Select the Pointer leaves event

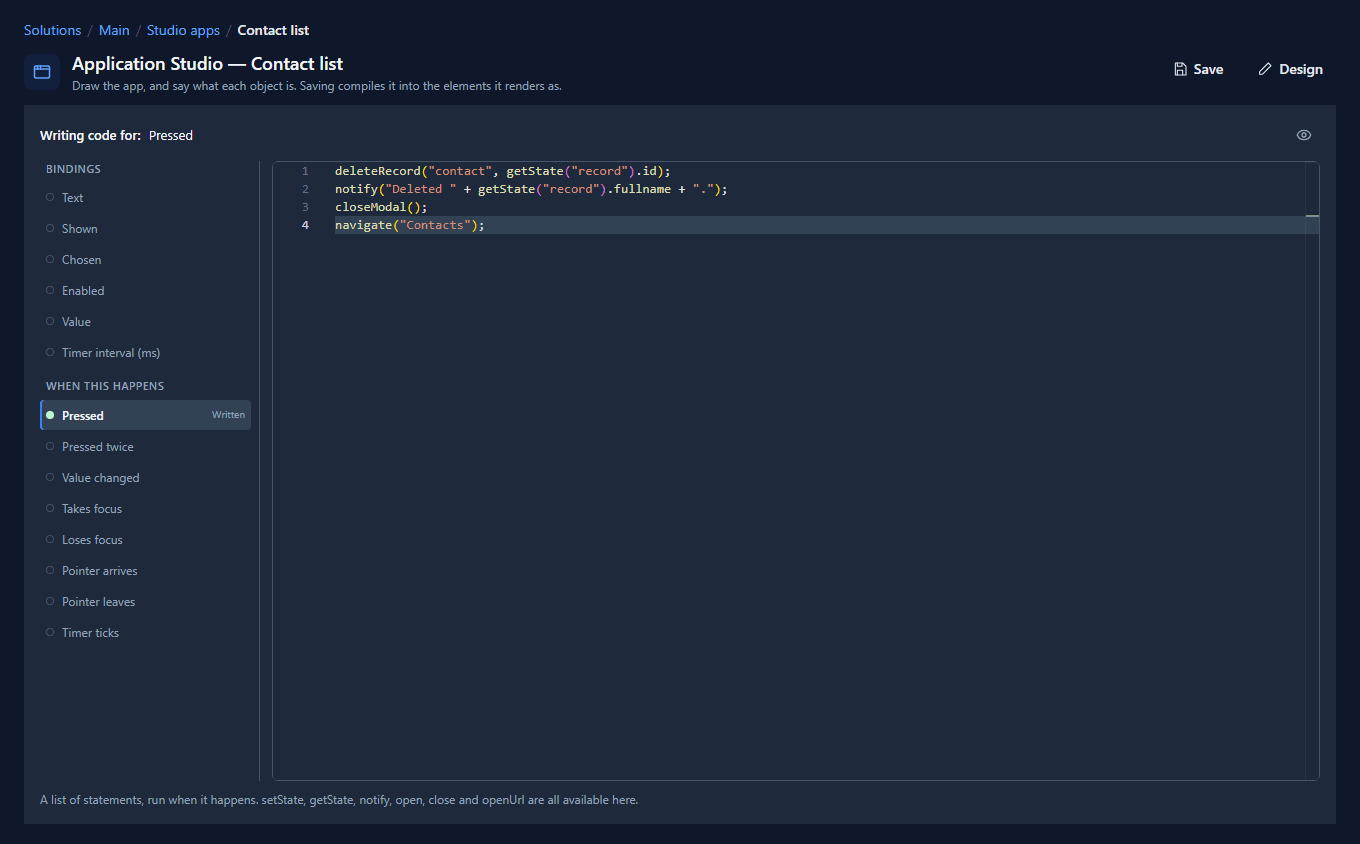point(145,602)
